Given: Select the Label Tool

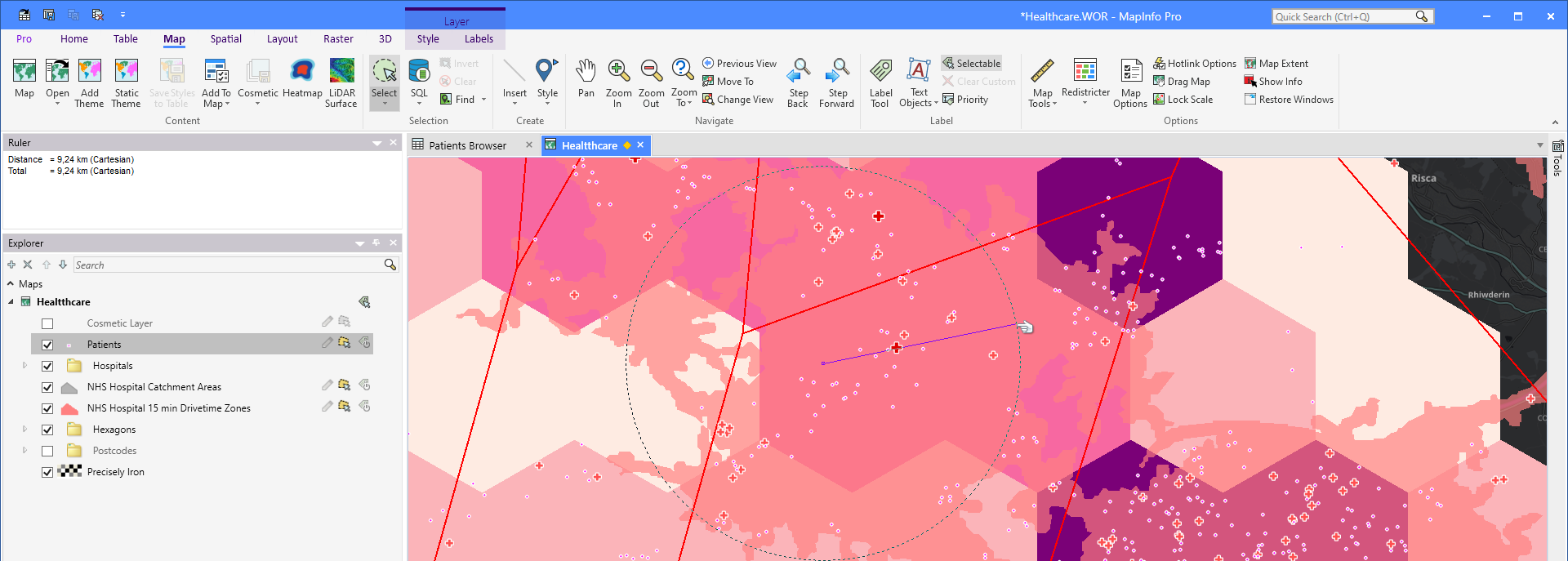Looking at the screenshot, I should click(880, 83).
